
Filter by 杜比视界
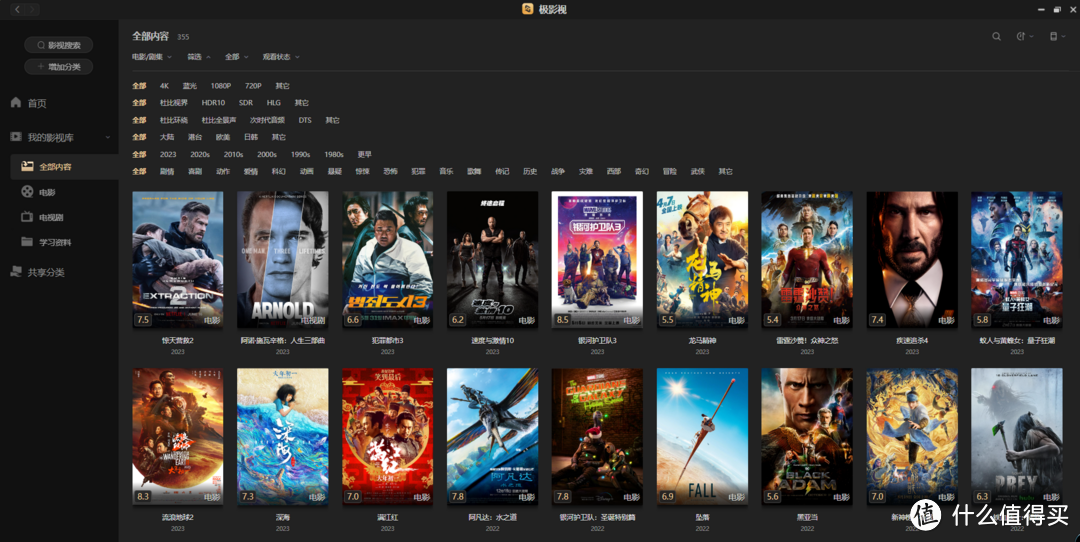click(174, 103)
